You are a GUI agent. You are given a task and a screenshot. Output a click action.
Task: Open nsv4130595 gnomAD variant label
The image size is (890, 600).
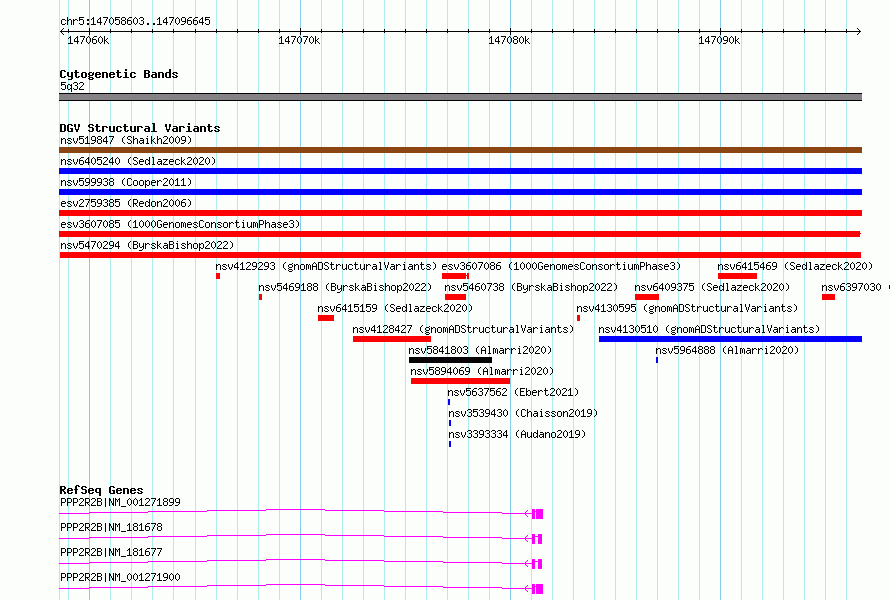click(x=687, y=308)
